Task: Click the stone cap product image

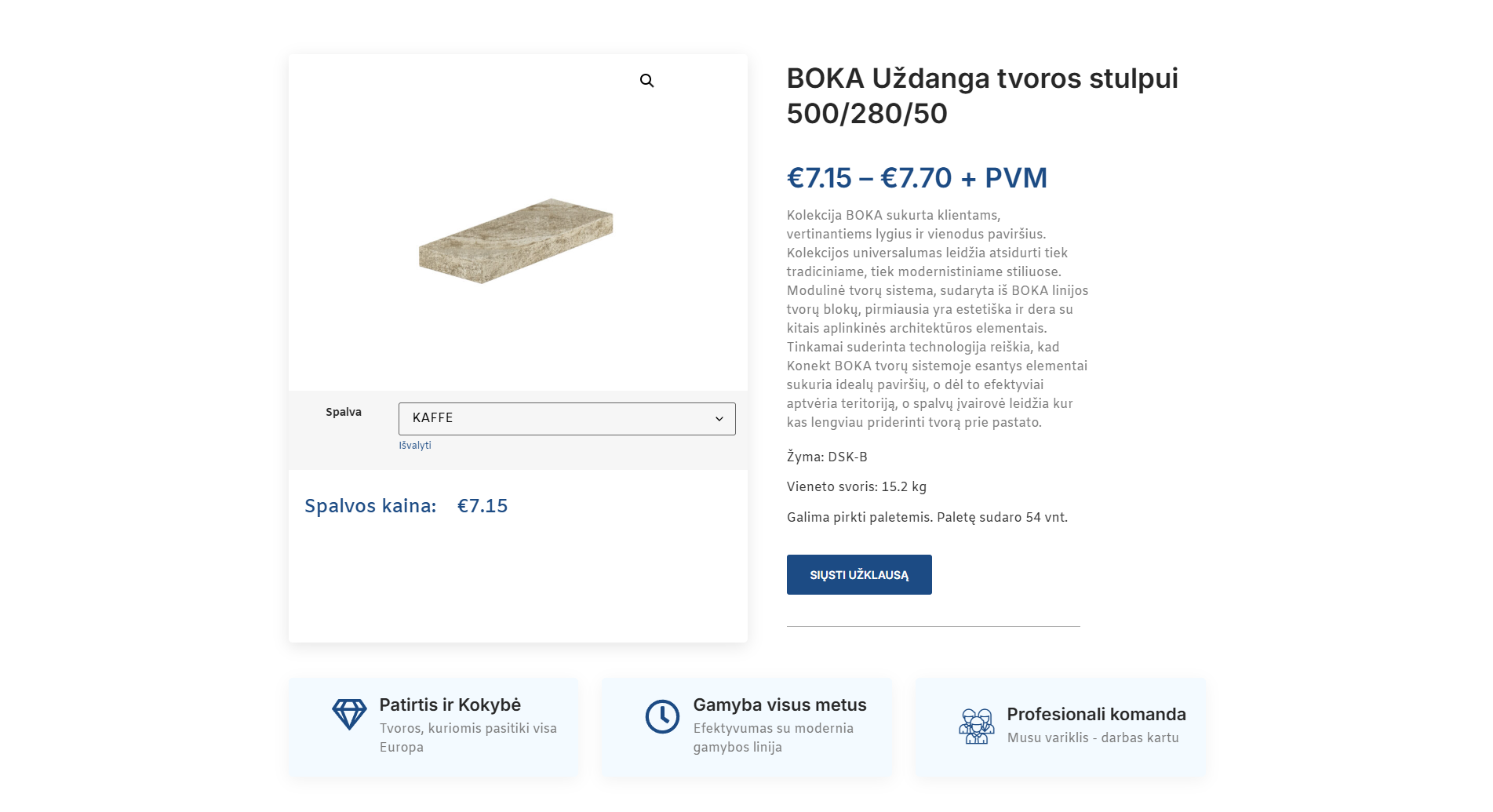Action: 516,241
